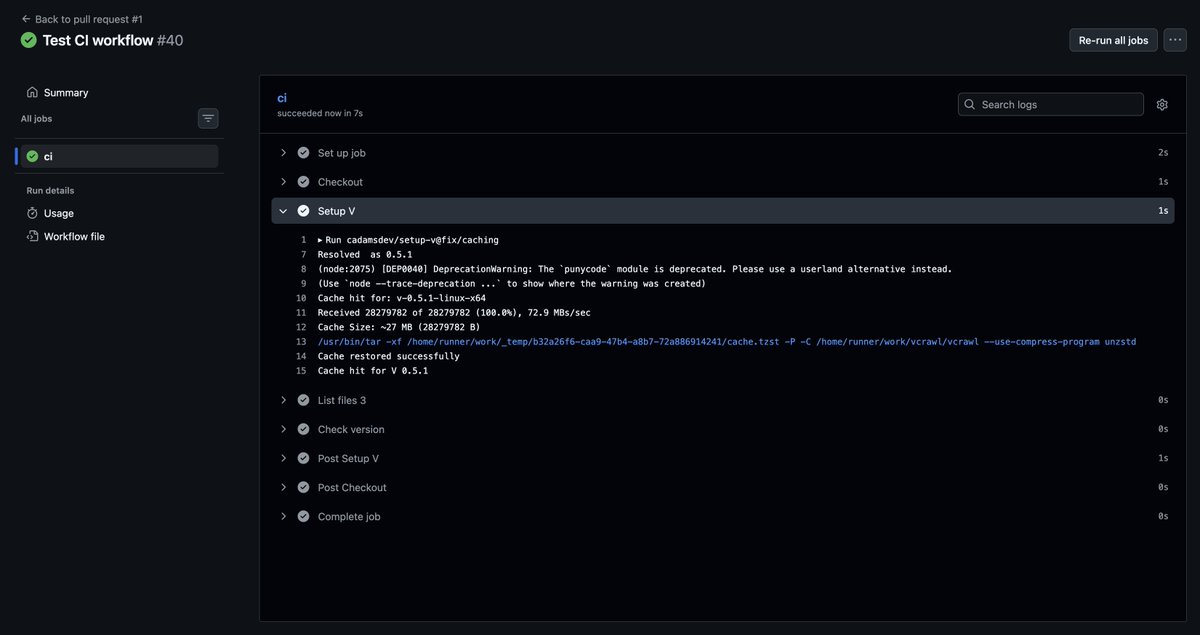Open the Workflow file link
The height and width of the screenshot is (635, 1200).
(x=74, y=237)
